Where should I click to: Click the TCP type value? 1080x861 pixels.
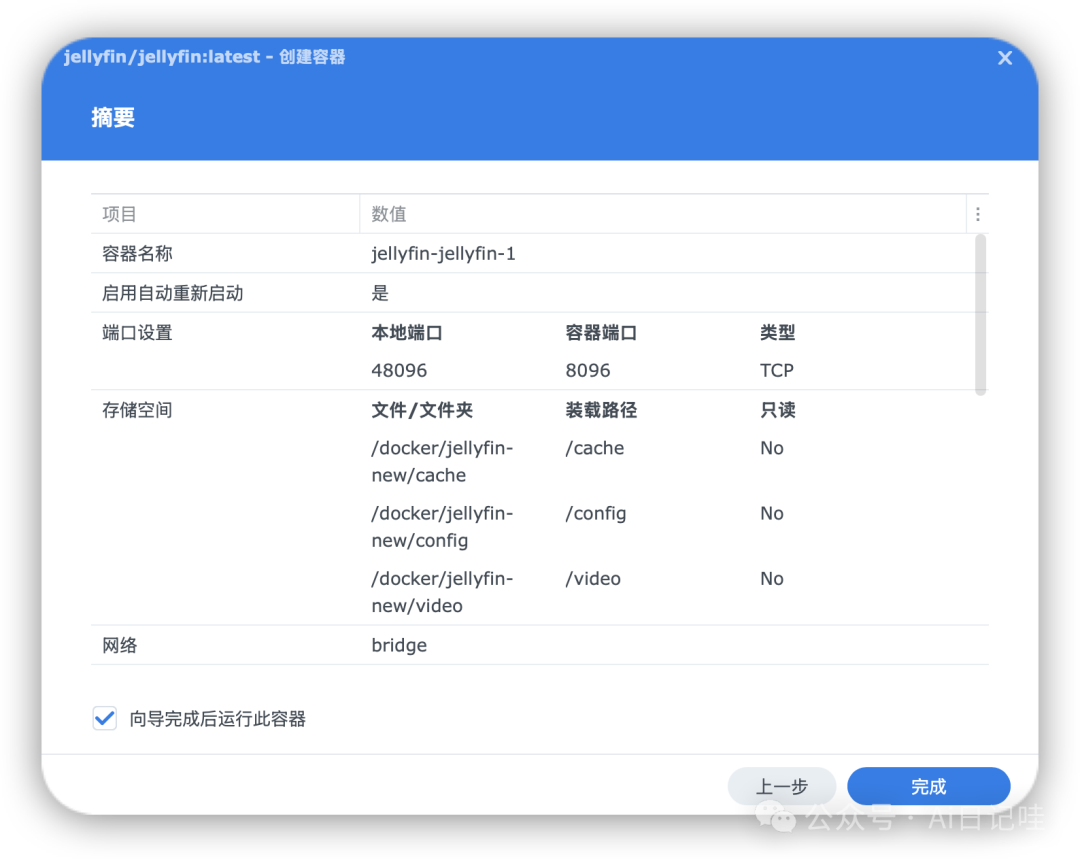[x=776, y=371]
